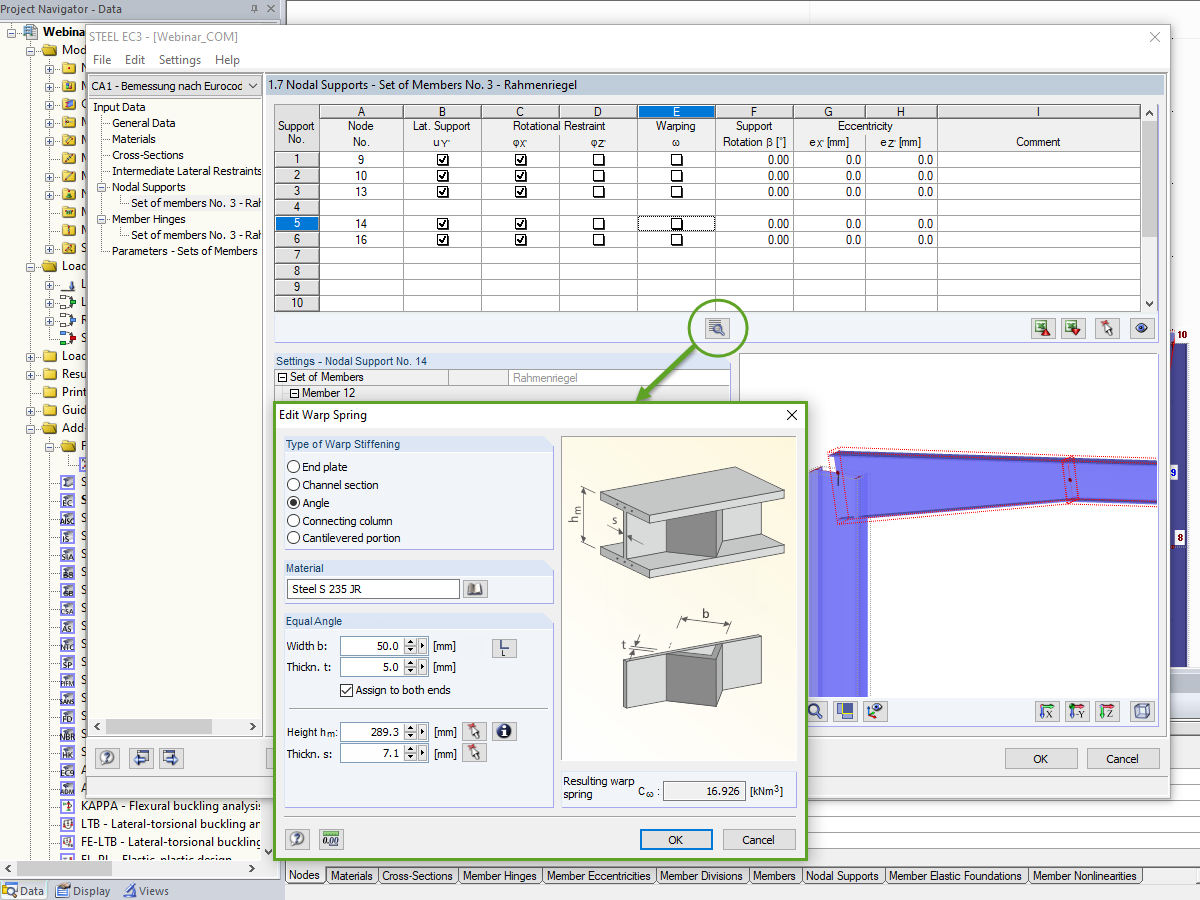Open units and decimal places settings (0.00 icon)

pos(330,839)
